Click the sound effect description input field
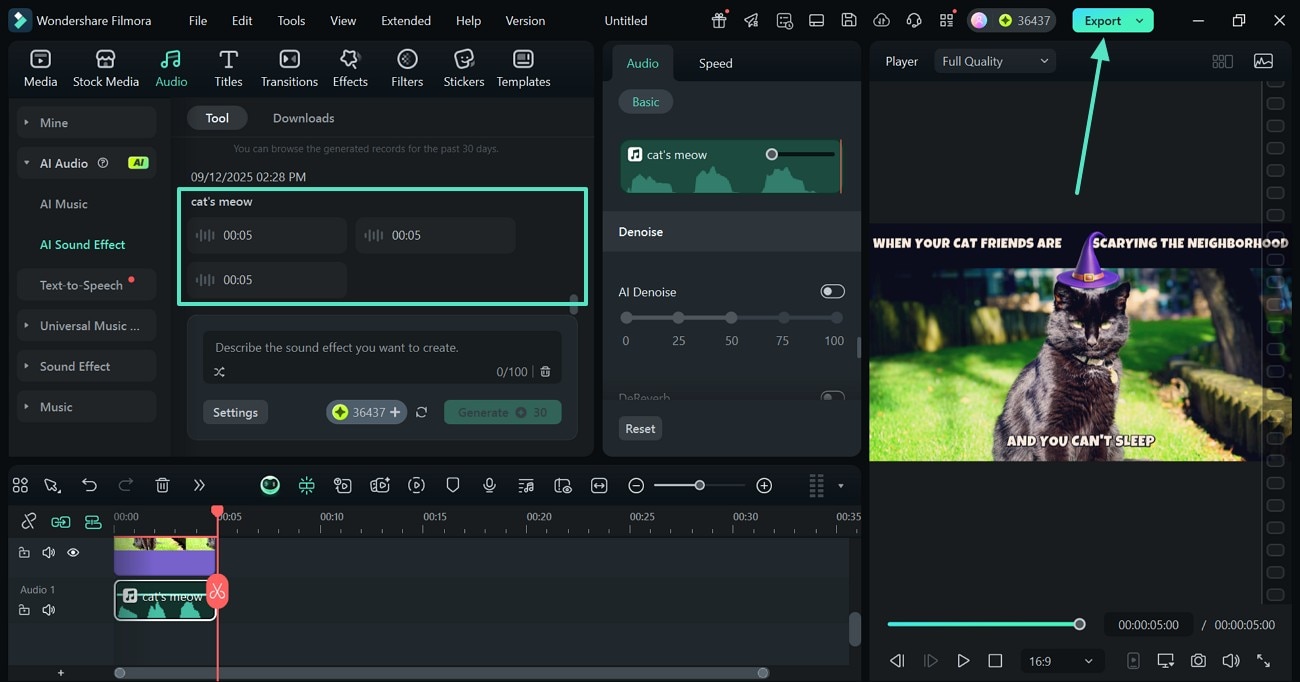 [381, 347]
